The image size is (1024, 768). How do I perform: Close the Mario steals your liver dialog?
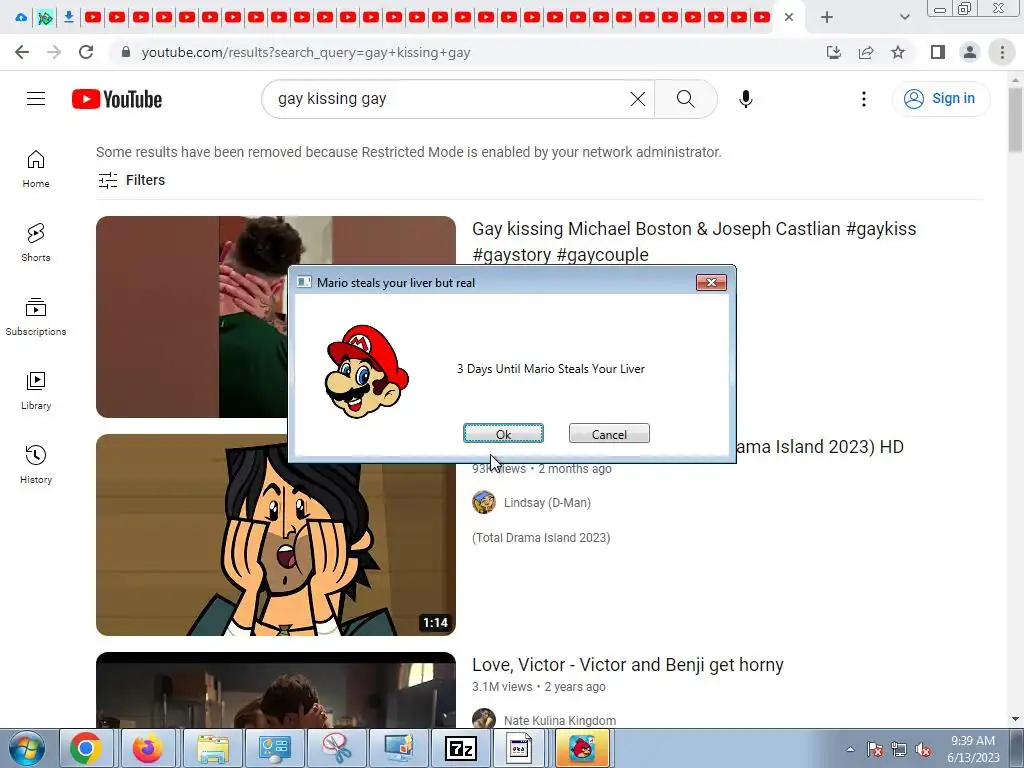tap(711, 282)
